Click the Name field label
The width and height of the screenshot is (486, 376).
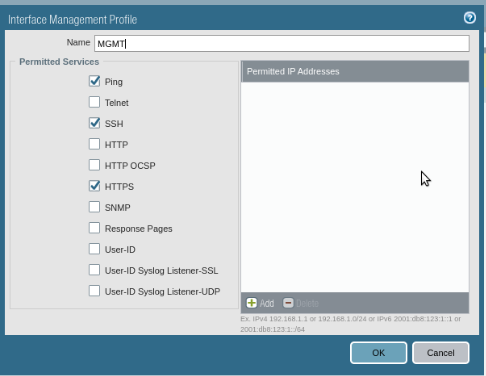[x=78, y=43]
